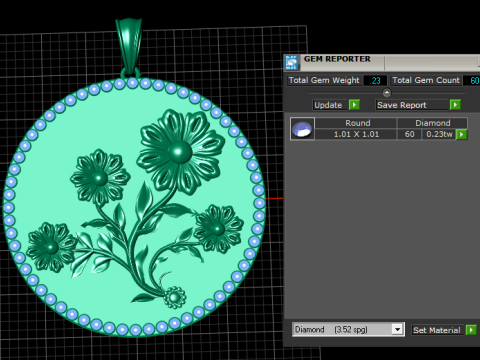Click the GEM REPORTER title bar
480x360 pixels.
tap(382, 62)
